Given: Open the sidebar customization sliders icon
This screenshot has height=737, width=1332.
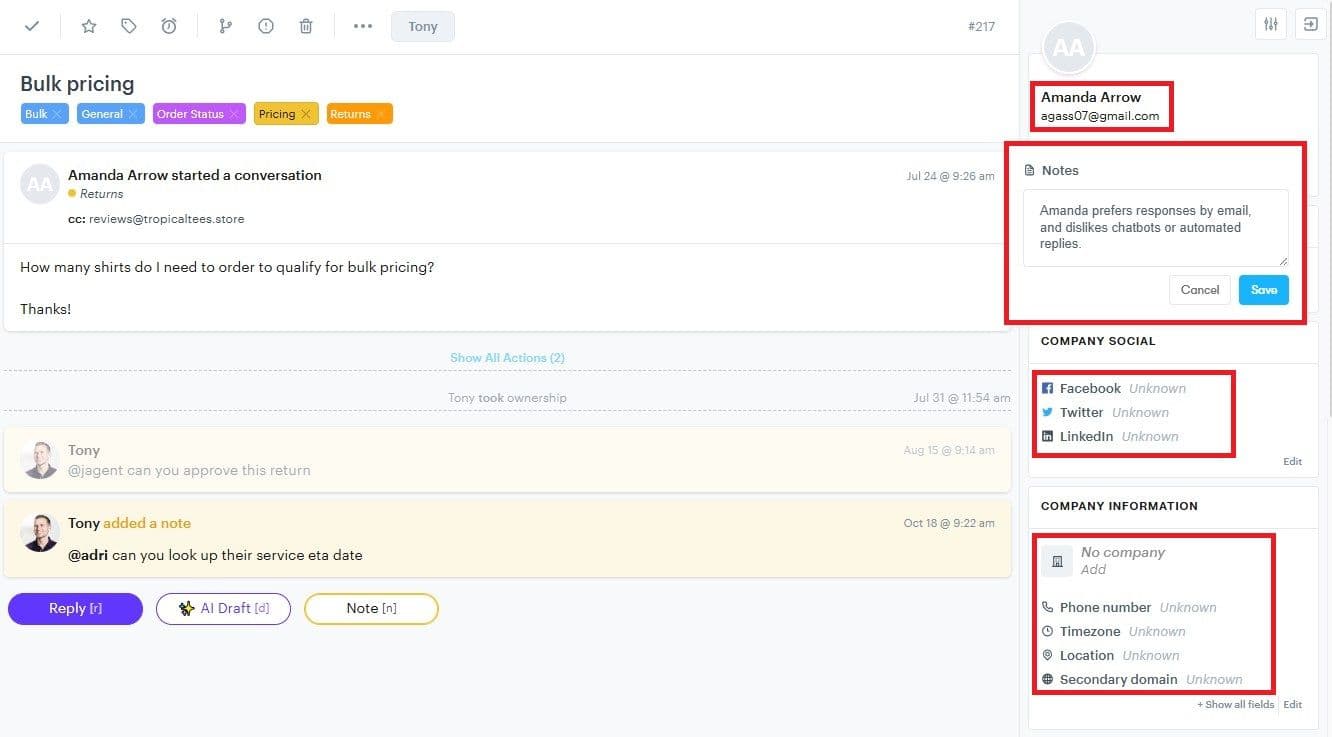Looking at the screenshot, I should click(x=1270, y=23).
